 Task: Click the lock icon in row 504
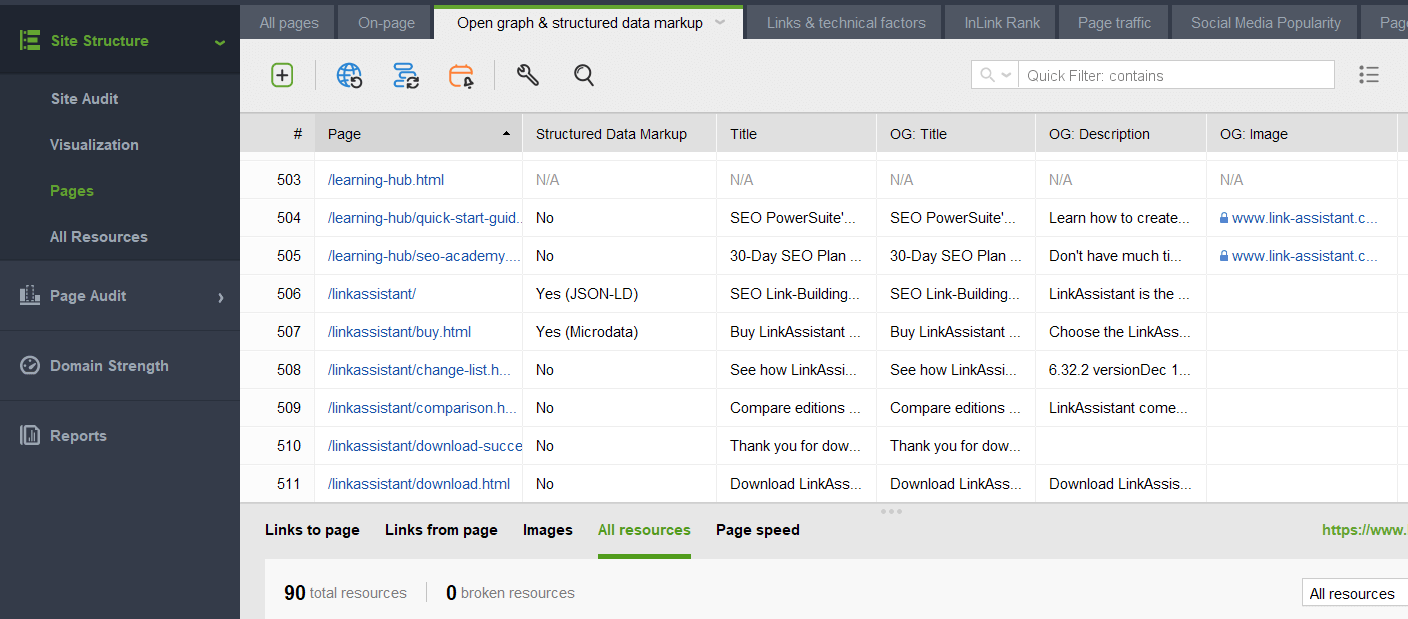pos(1224,218)
